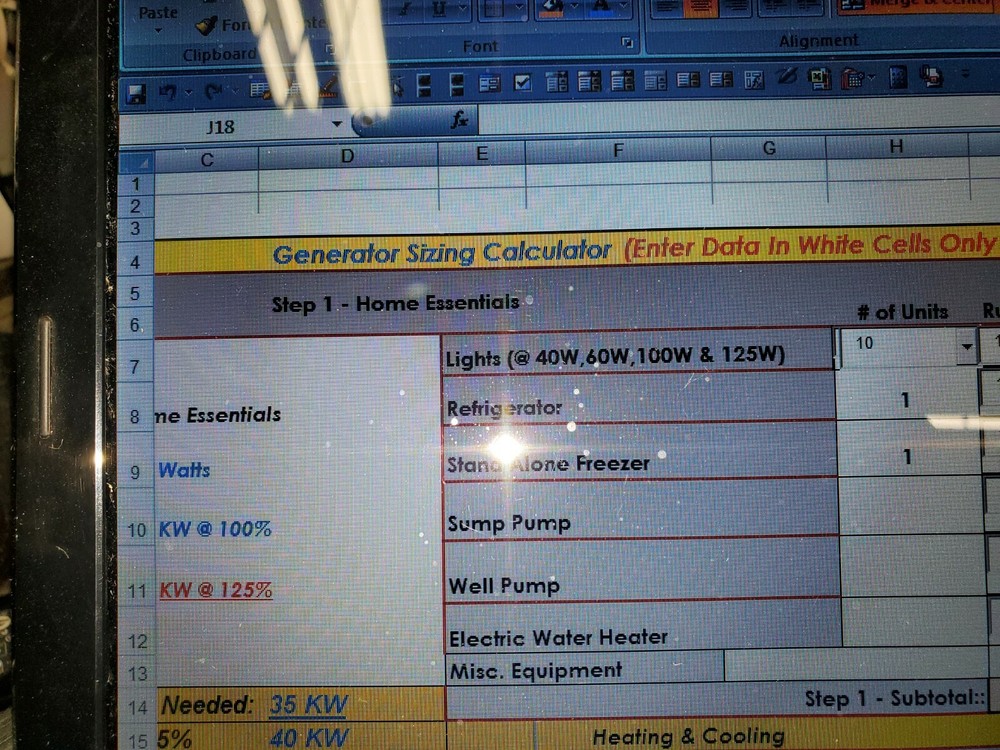Toggle Underline formatting

(x=440, y=8)
